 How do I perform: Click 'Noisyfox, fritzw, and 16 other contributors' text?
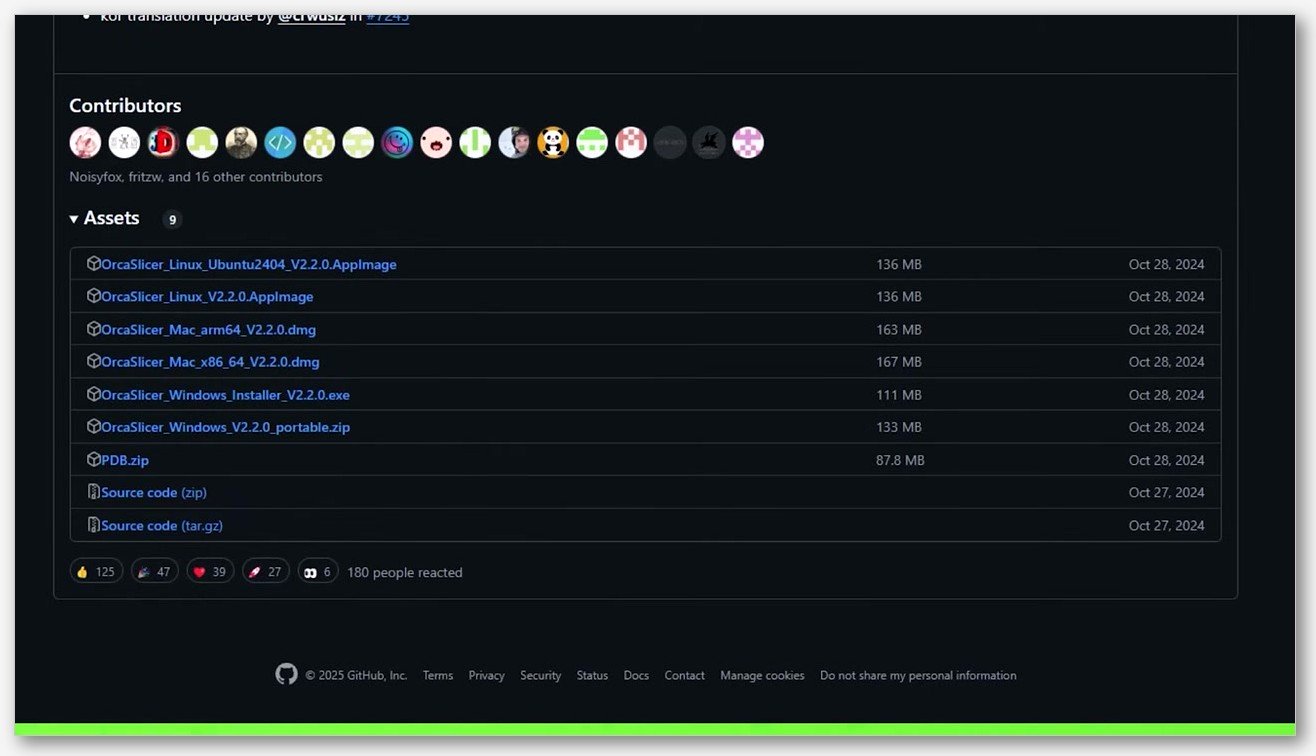(x=196, y=176)
